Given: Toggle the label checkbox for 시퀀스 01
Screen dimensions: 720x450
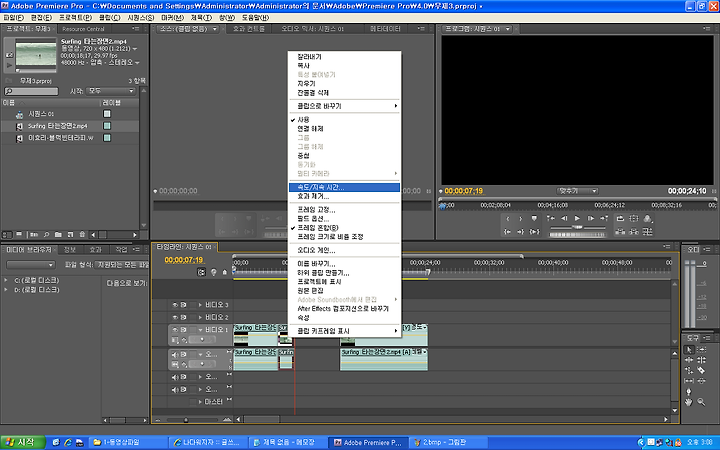Looking at the screenshot, I should point(107,113).
